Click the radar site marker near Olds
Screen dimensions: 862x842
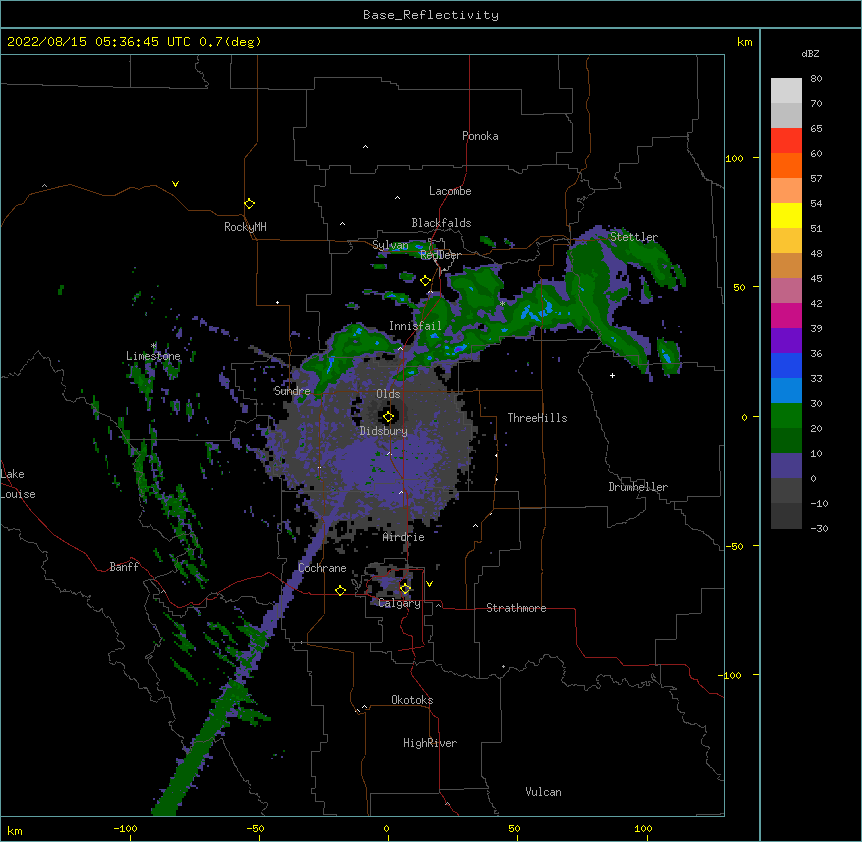[388, 417]
